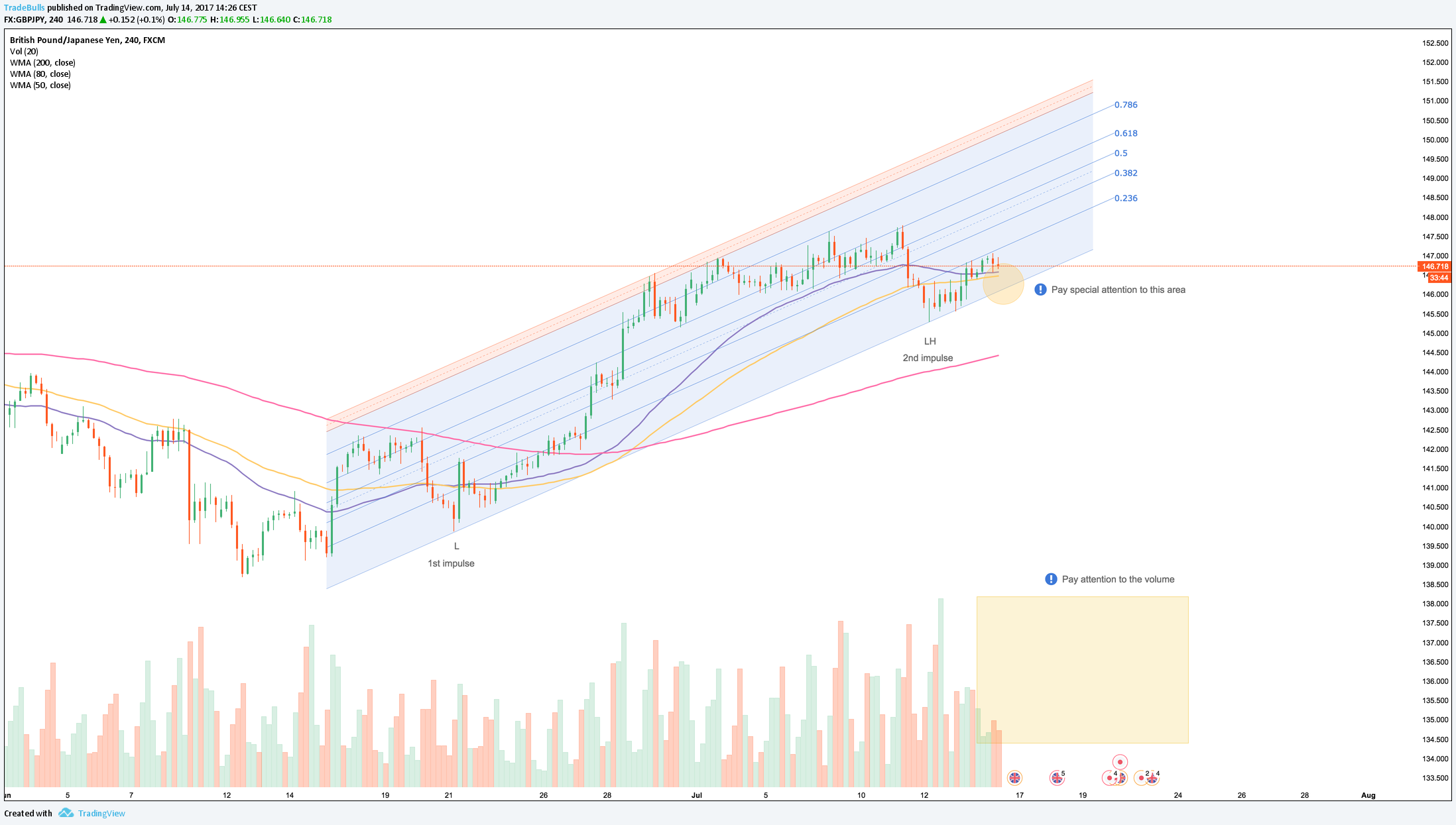Screen dimensions: 1456x825
Task: Click the 'FX:GBPJPY, 240' symbol text in header
Action: (x=33, y=20)
